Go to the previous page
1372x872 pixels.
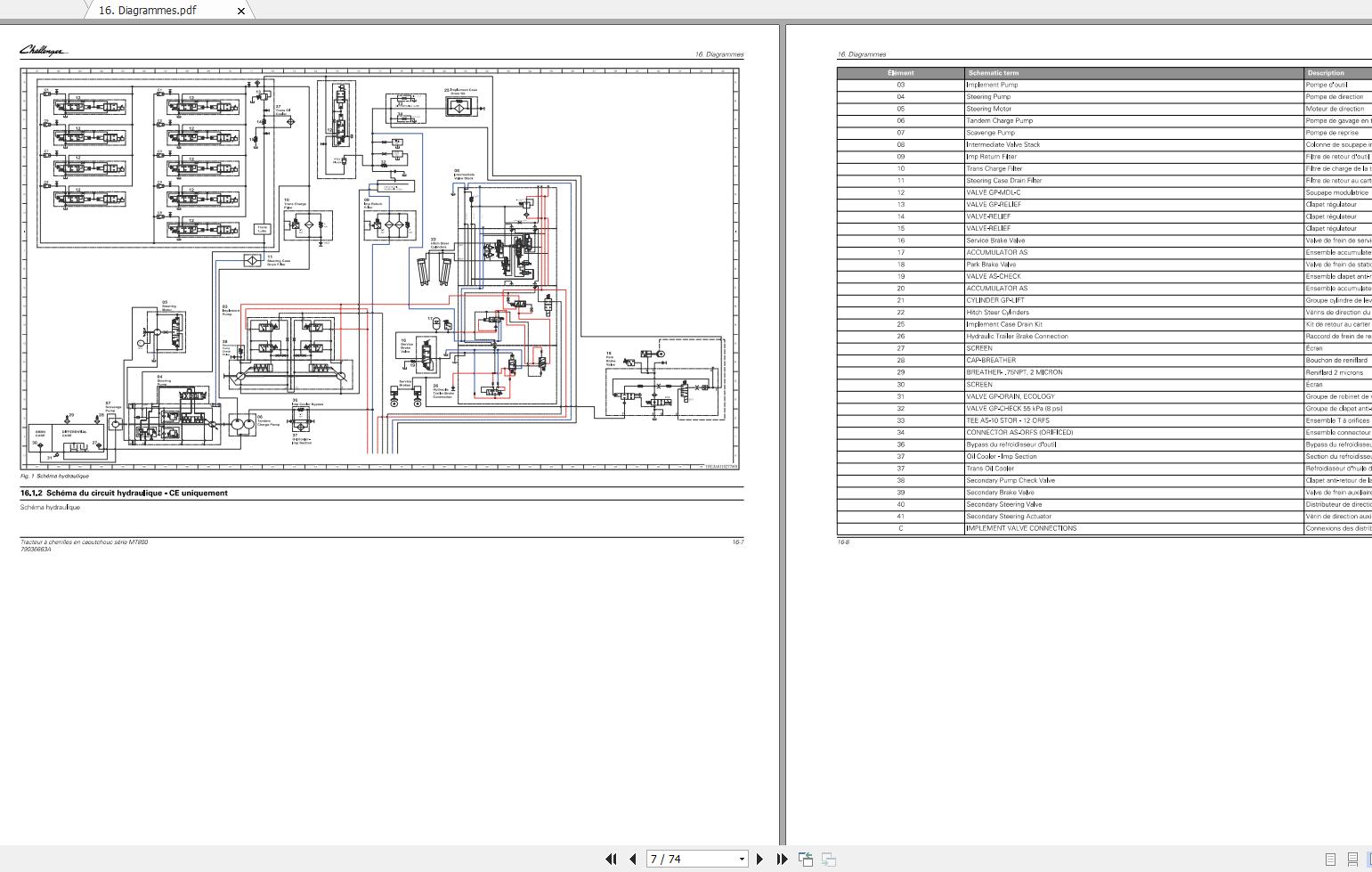[632, 859]
